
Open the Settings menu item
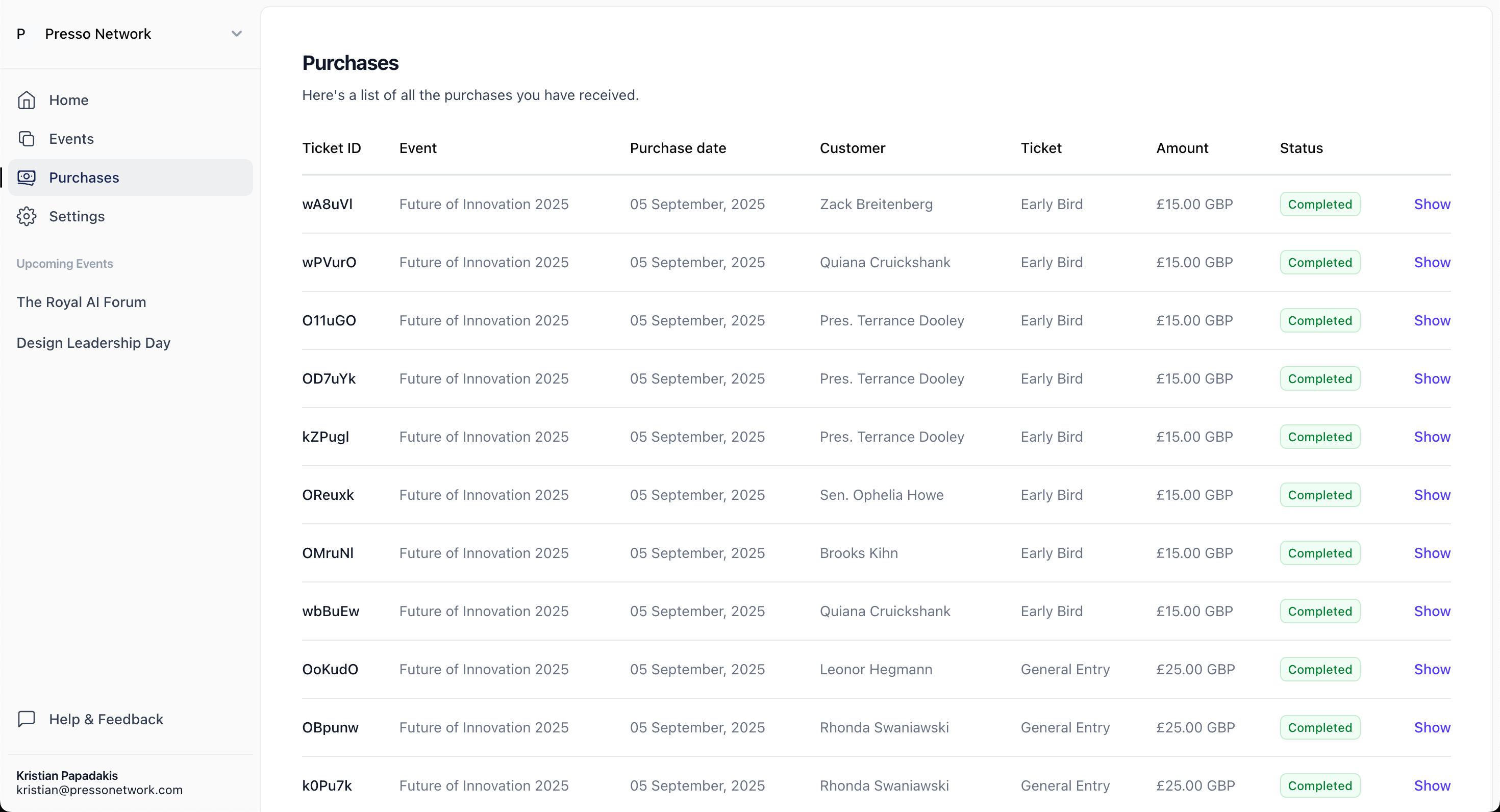77,216
